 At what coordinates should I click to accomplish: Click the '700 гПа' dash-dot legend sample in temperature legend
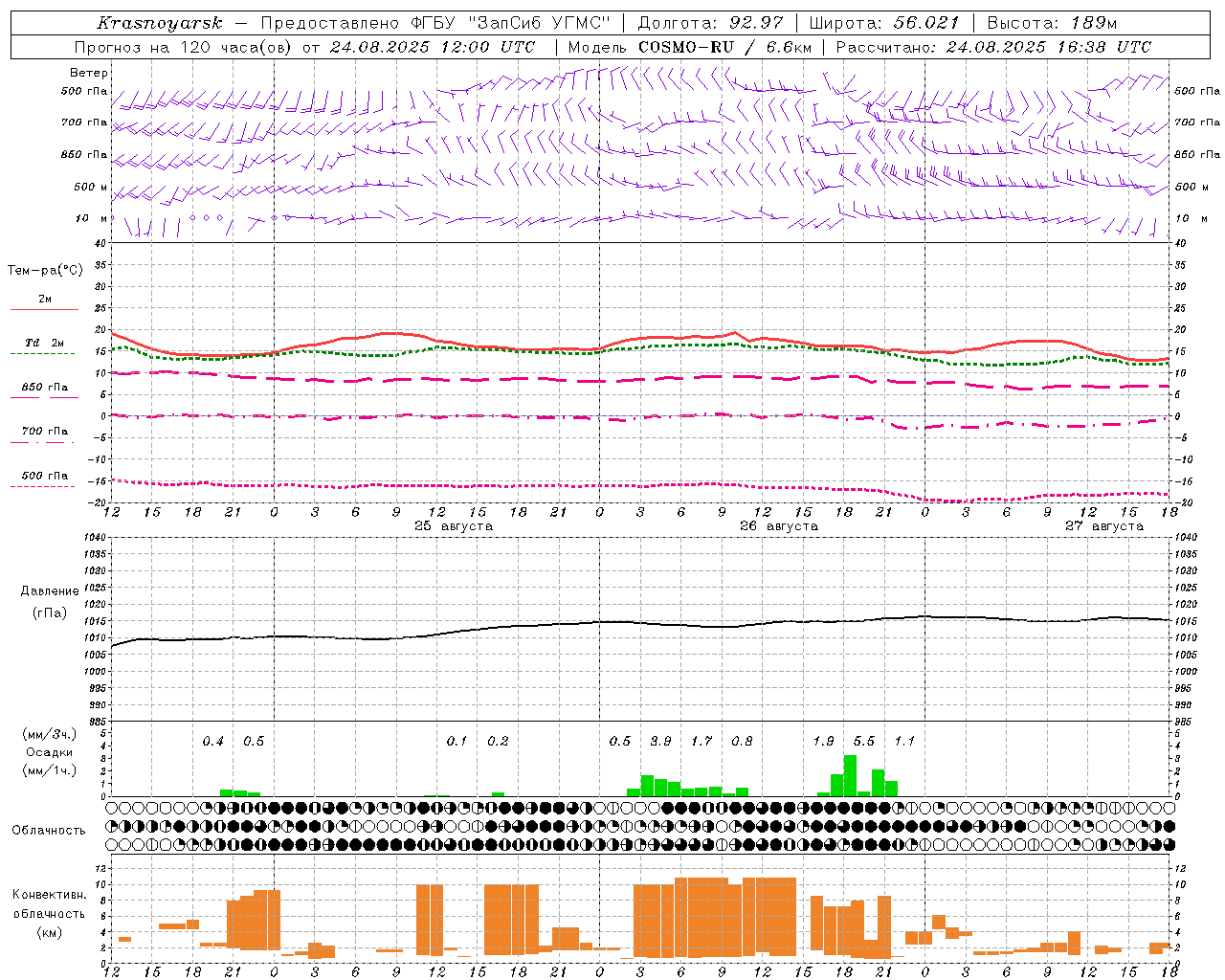coord(42,442)
